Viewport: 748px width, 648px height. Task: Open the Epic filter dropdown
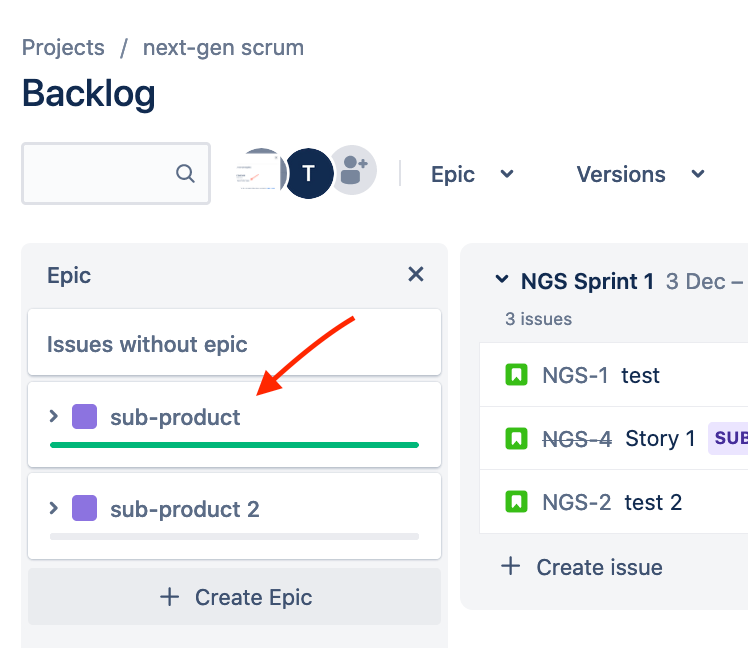tap(472, 174)
